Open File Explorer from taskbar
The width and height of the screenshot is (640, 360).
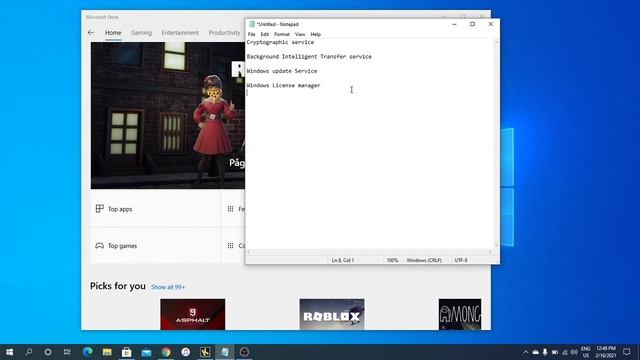pyautogui.click(x=107, y=352)
